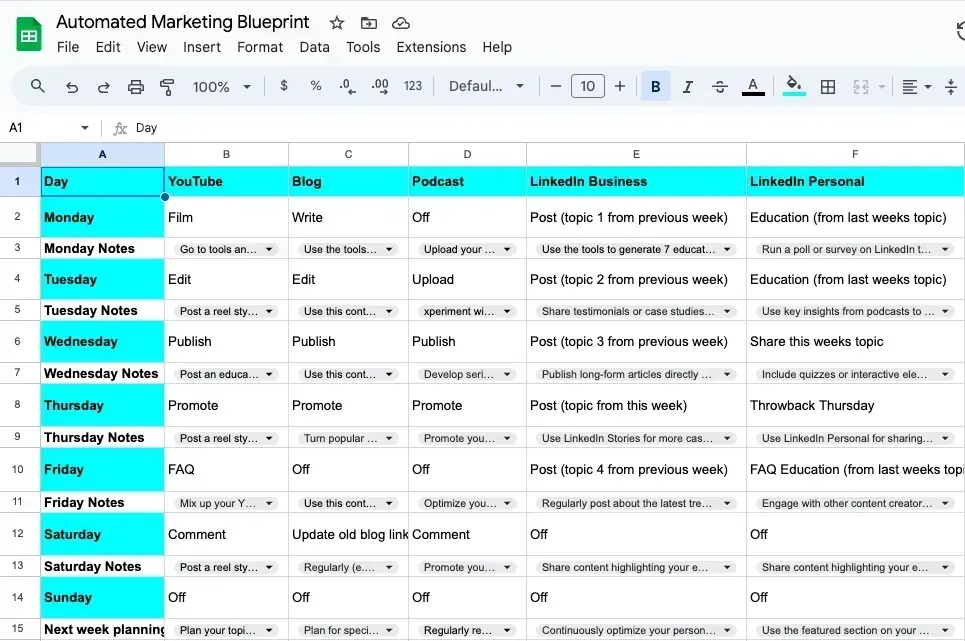Viewport: 965px width, 641px height.
Task: Select the Update old blog link cell
Action: point(348,534)
